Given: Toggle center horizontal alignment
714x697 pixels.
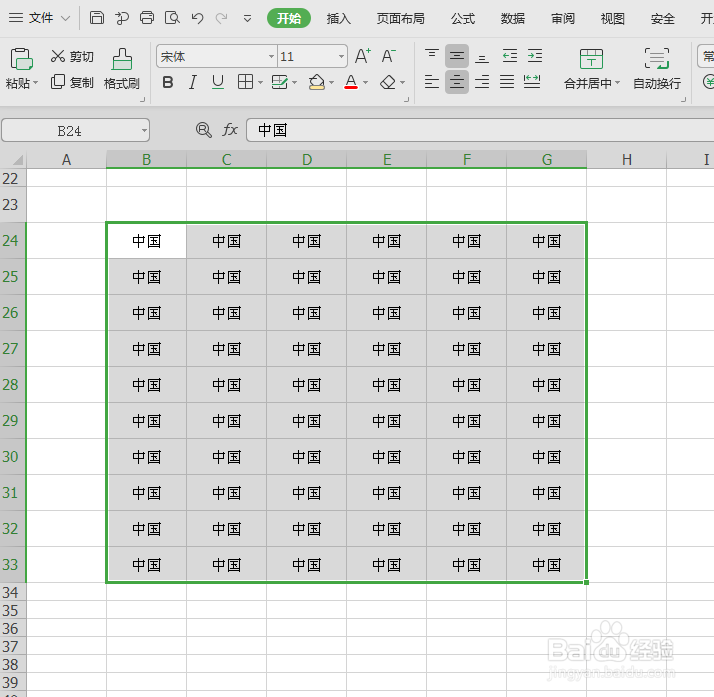Looking at the screenshot, I should tap(457, 82).
